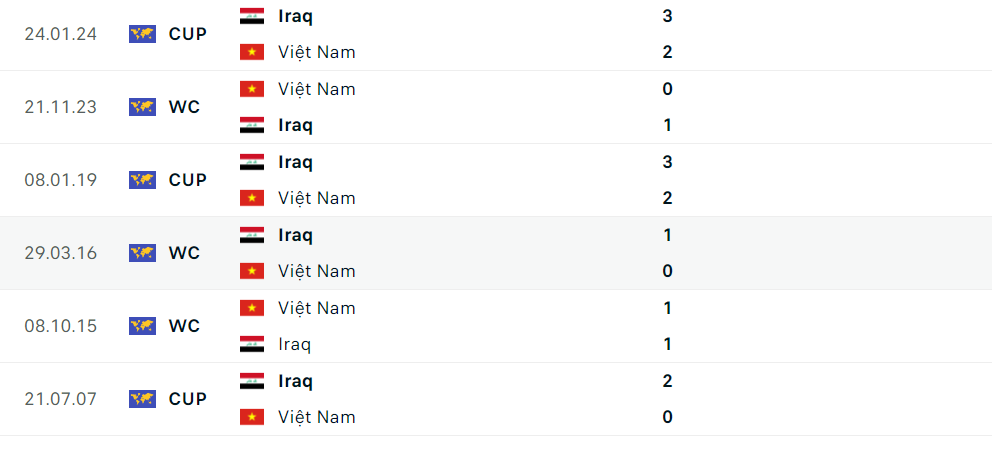The width and height of the screenshot is (992, 451).
Task: Click the world map icon beside 24.01.24 CUP
Action: click(x=142, y=34)
